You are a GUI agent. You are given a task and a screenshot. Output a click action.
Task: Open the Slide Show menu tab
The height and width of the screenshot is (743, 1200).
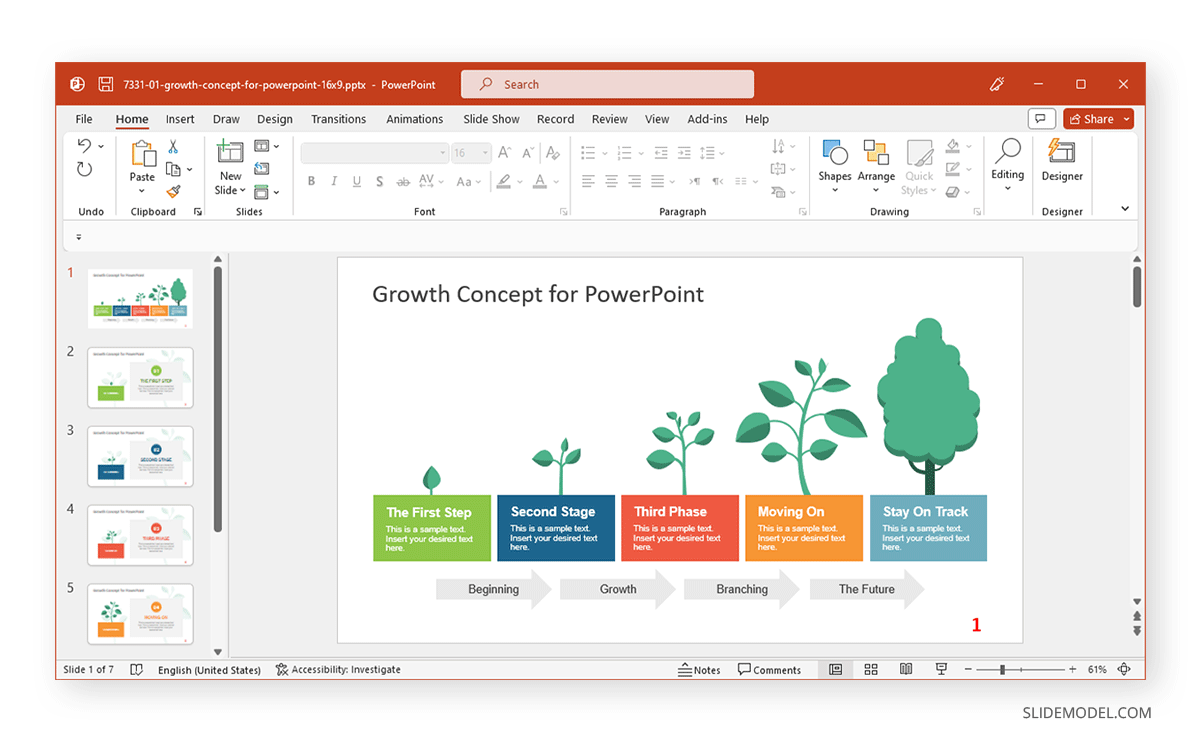(491, 118)
